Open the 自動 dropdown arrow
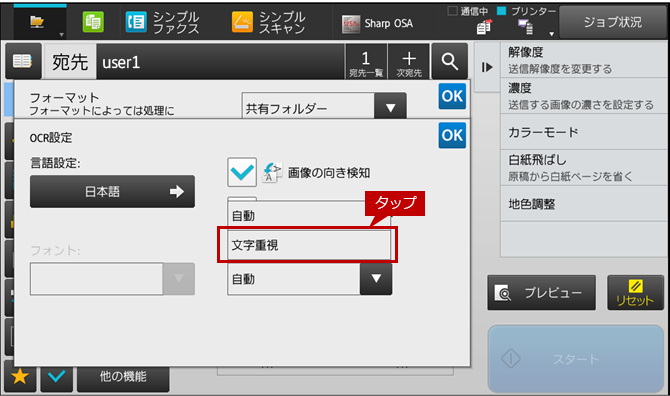Screen dimensions: 670x396 (376, 279)
